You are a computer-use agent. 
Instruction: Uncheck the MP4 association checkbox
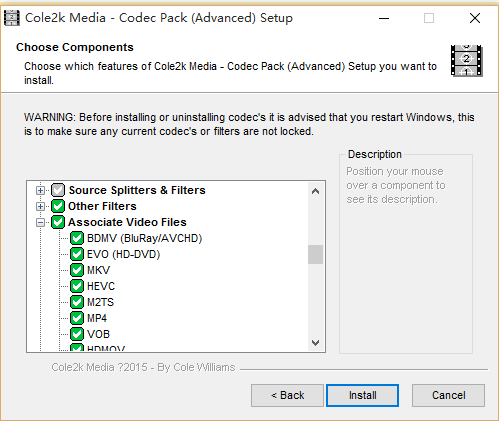(77, 318)
